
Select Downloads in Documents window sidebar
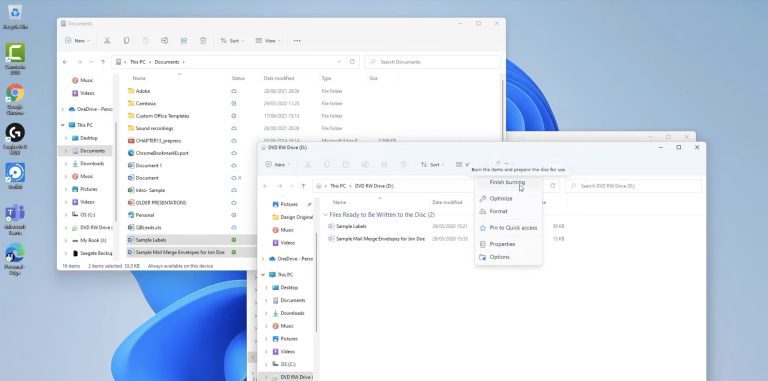pyautogui.click(x=88, y=164)
